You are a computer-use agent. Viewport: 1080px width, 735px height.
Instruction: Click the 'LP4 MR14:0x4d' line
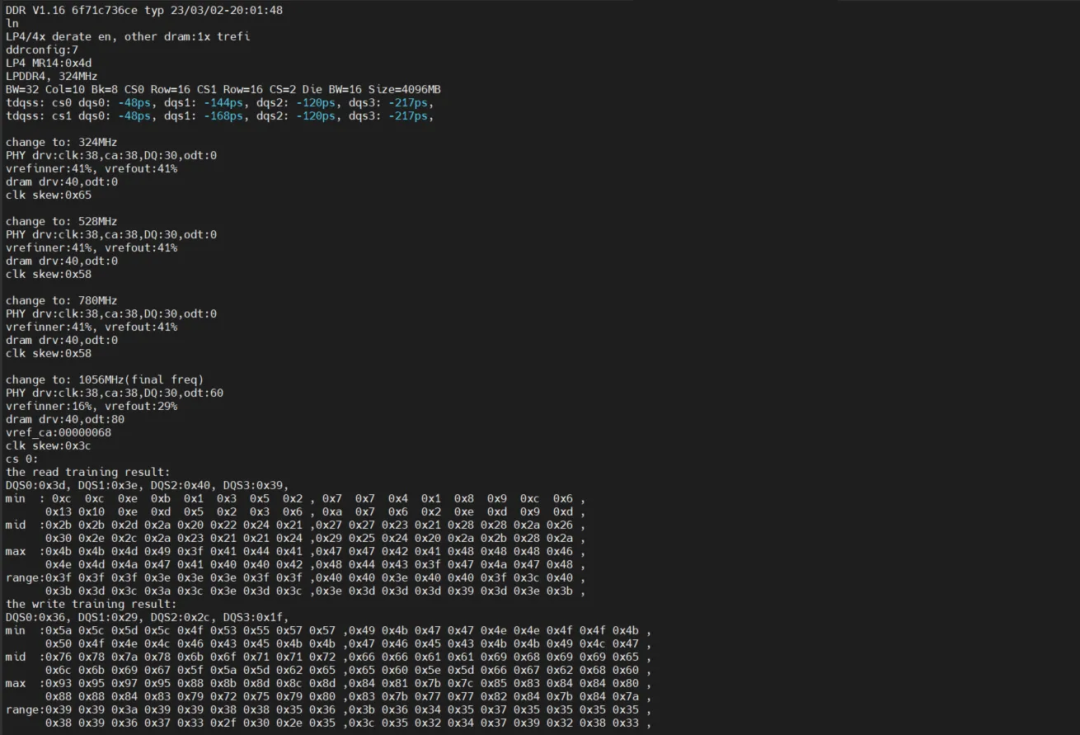[48, 63]
